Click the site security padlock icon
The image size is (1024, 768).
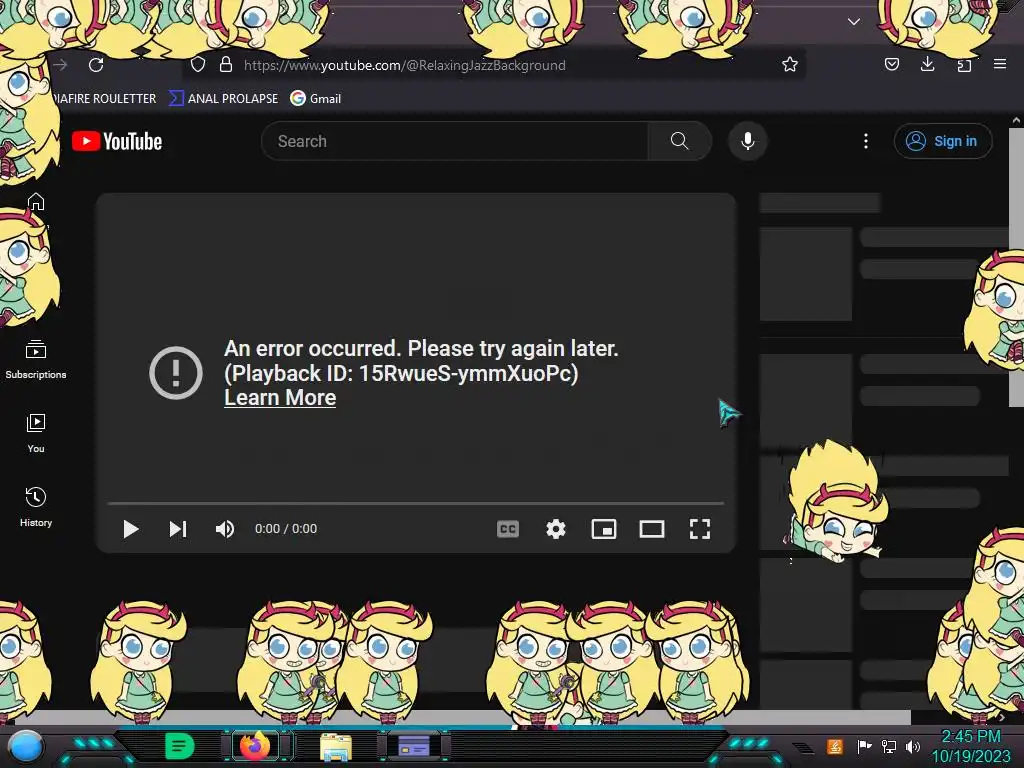tap(226, 64)
